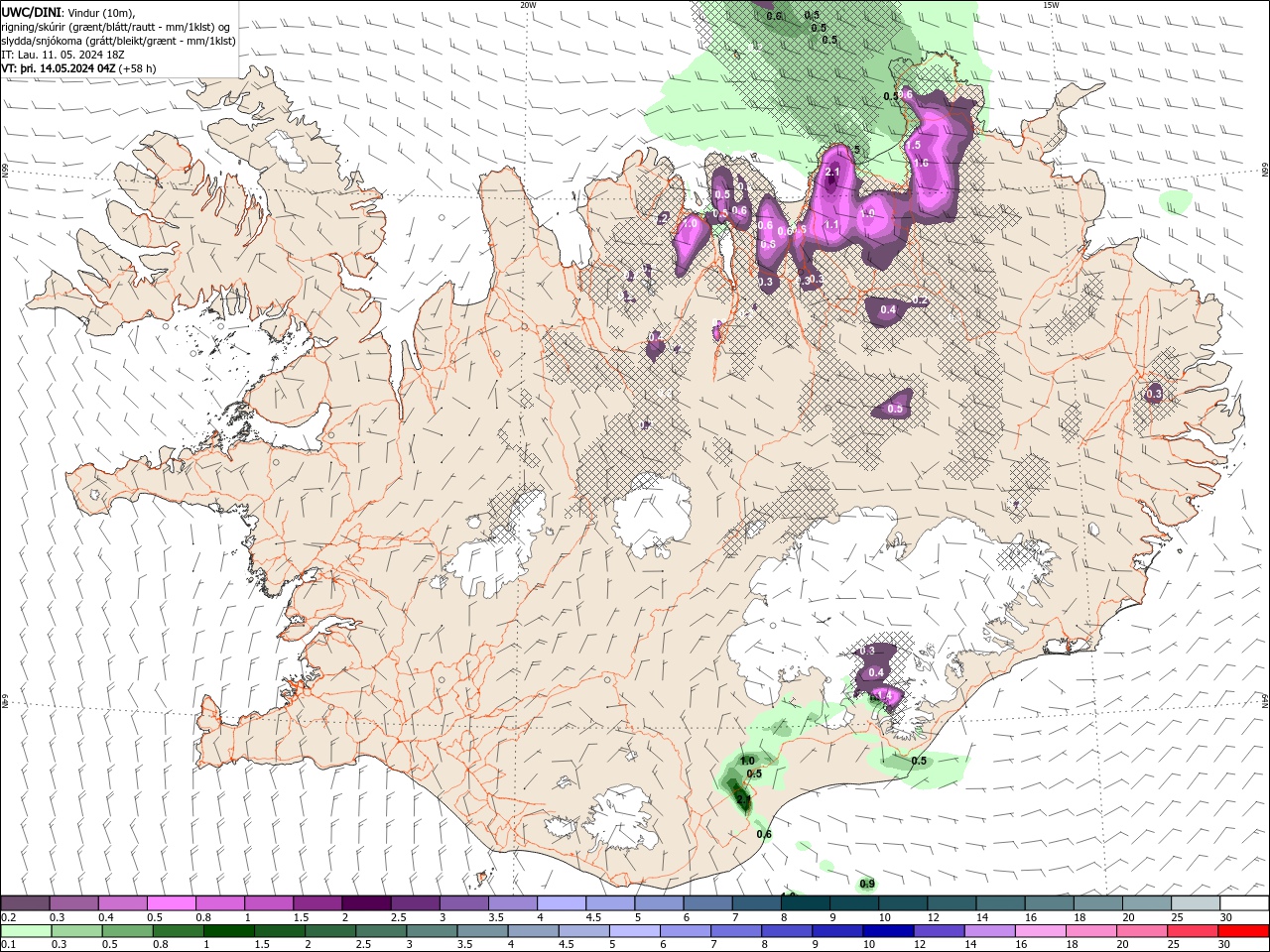This screenshot has height=952, width=1270.
Task: Click upper legend swatch between 3 and 3.5
Action: tap(463, 902)
